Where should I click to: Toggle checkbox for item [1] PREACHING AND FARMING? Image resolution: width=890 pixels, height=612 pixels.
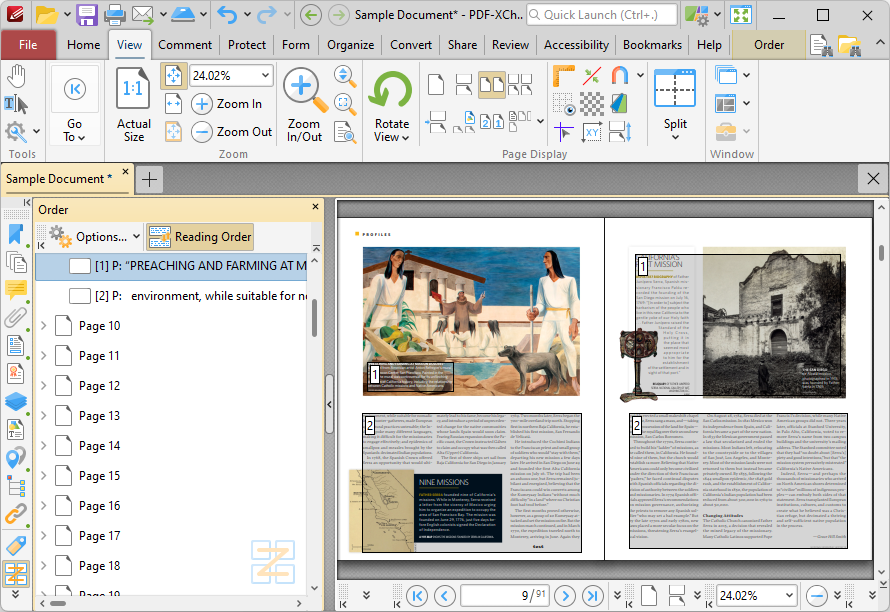tap(80, 266)
